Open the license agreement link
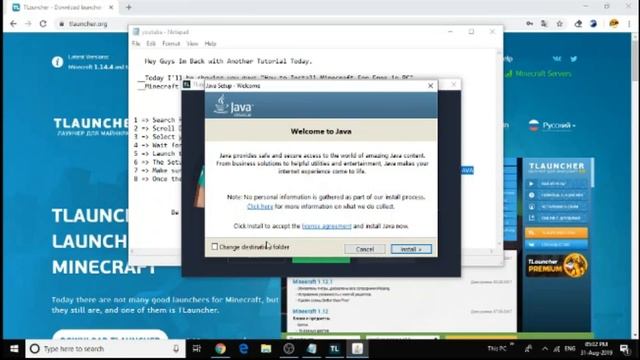 (x=327, y=226)
